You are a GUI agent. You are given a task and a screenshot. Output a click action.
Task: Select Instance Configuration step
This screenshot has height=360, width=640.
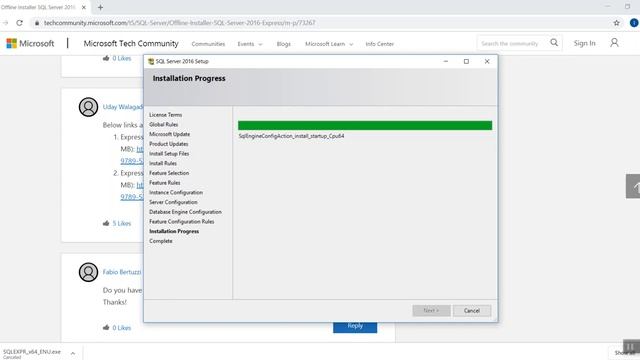[176, 193]
